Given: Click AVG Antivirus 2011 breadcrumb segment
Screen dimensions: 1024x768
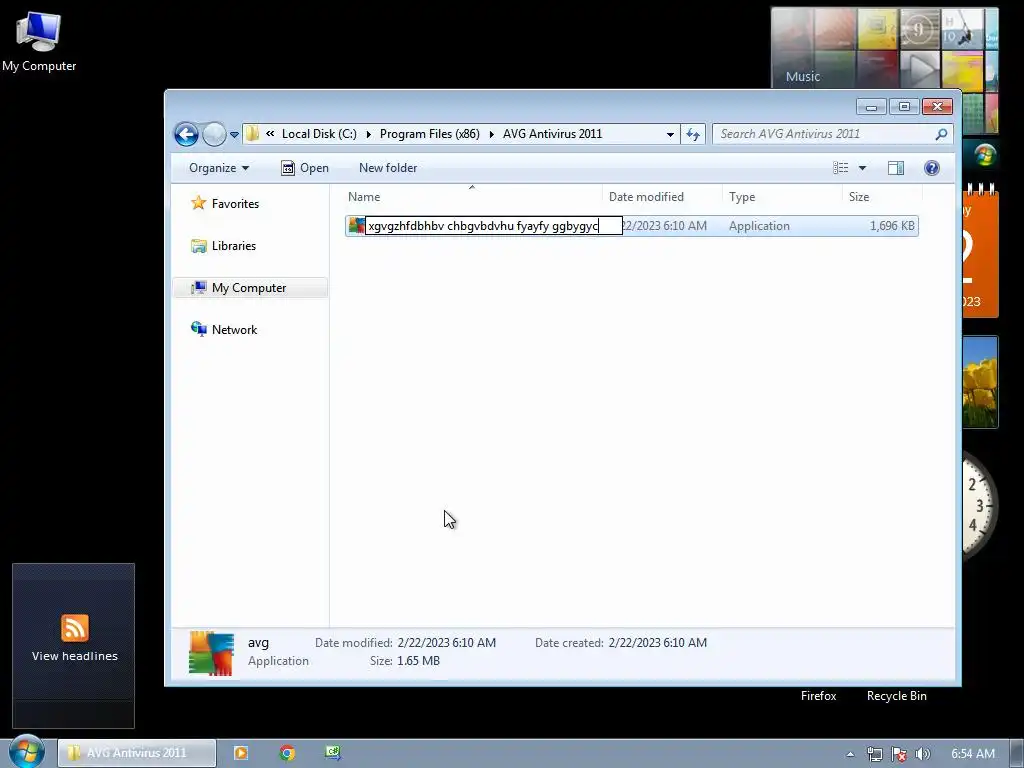Looking at the screenshot, I should pos(552,134).
